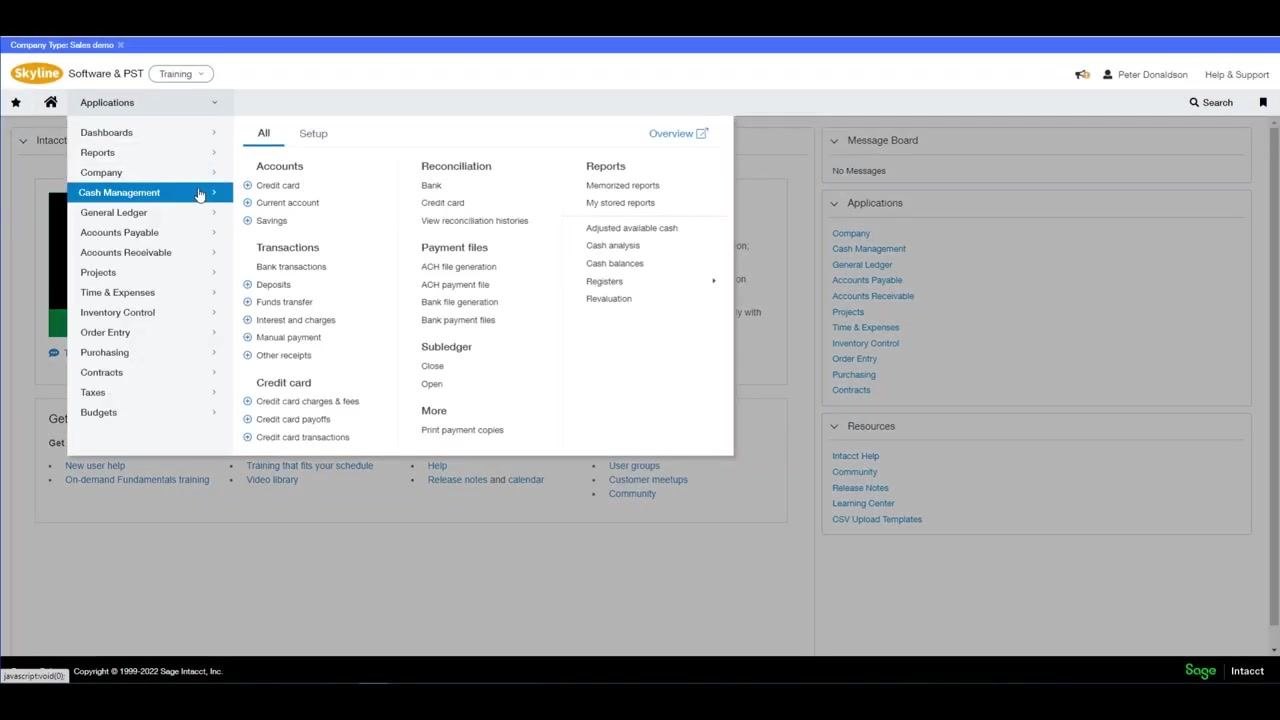
Task: Open the Overview external link
Action: click(678, 133)
